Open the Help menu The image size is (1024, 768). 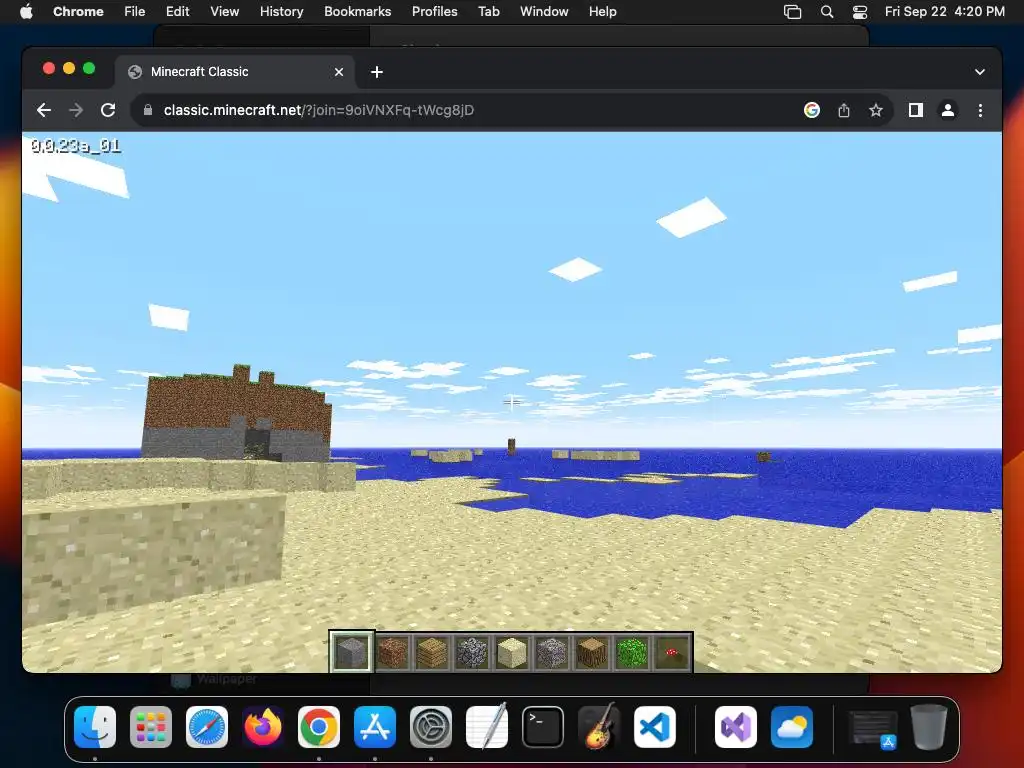pyautogui.click(x=602, y=12)
